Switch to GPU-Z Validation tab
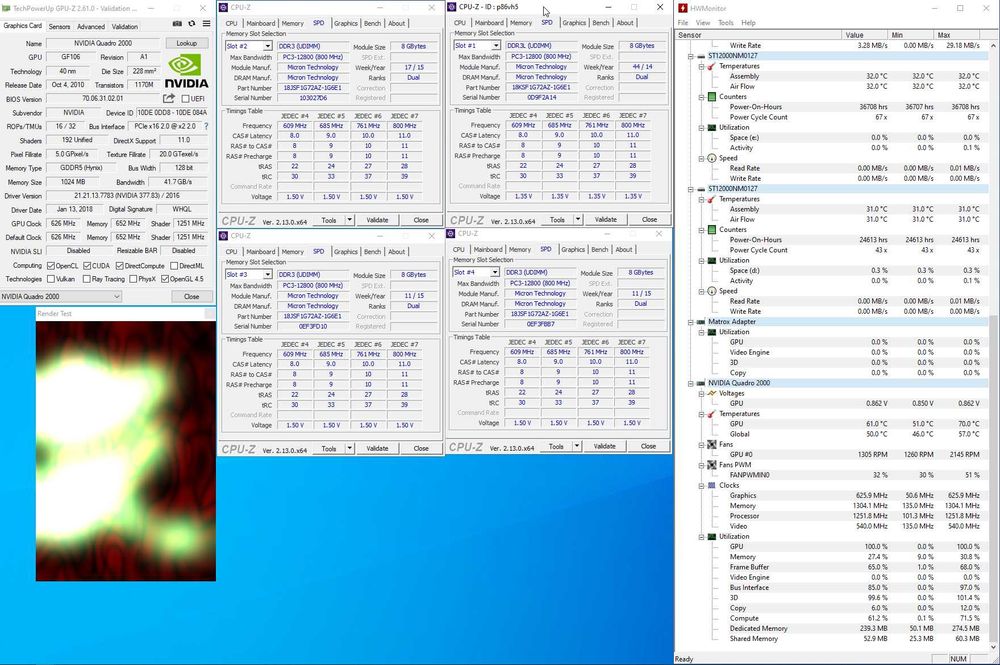Image resolution: width=1000 pixels, height=665 pixels. point(124,27)
